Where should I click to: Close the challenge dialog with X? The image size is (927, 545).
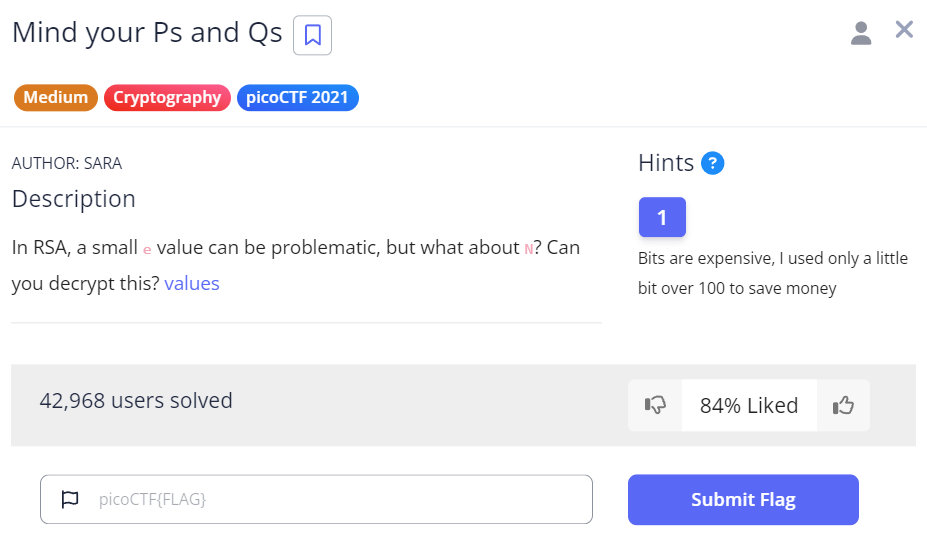point(904,30)
